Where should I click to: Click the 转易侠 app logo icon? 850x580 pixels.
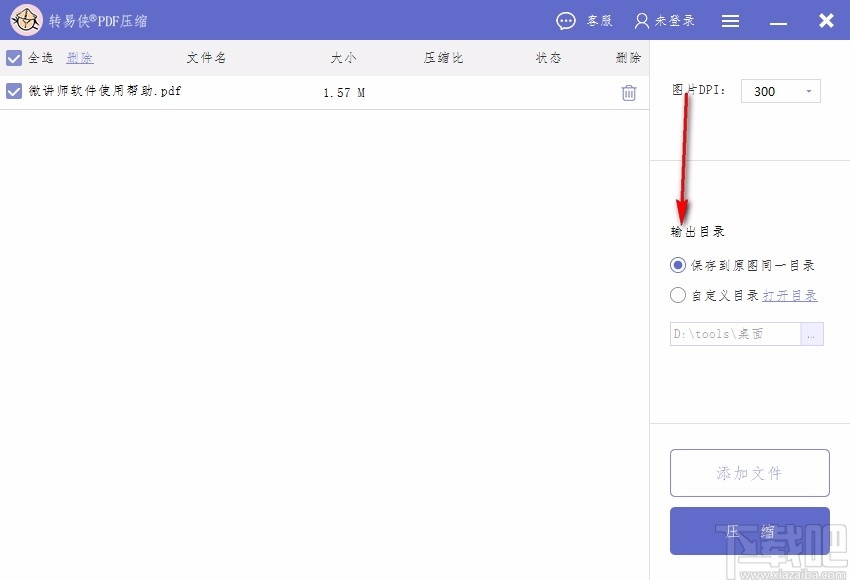coord(26,20)
